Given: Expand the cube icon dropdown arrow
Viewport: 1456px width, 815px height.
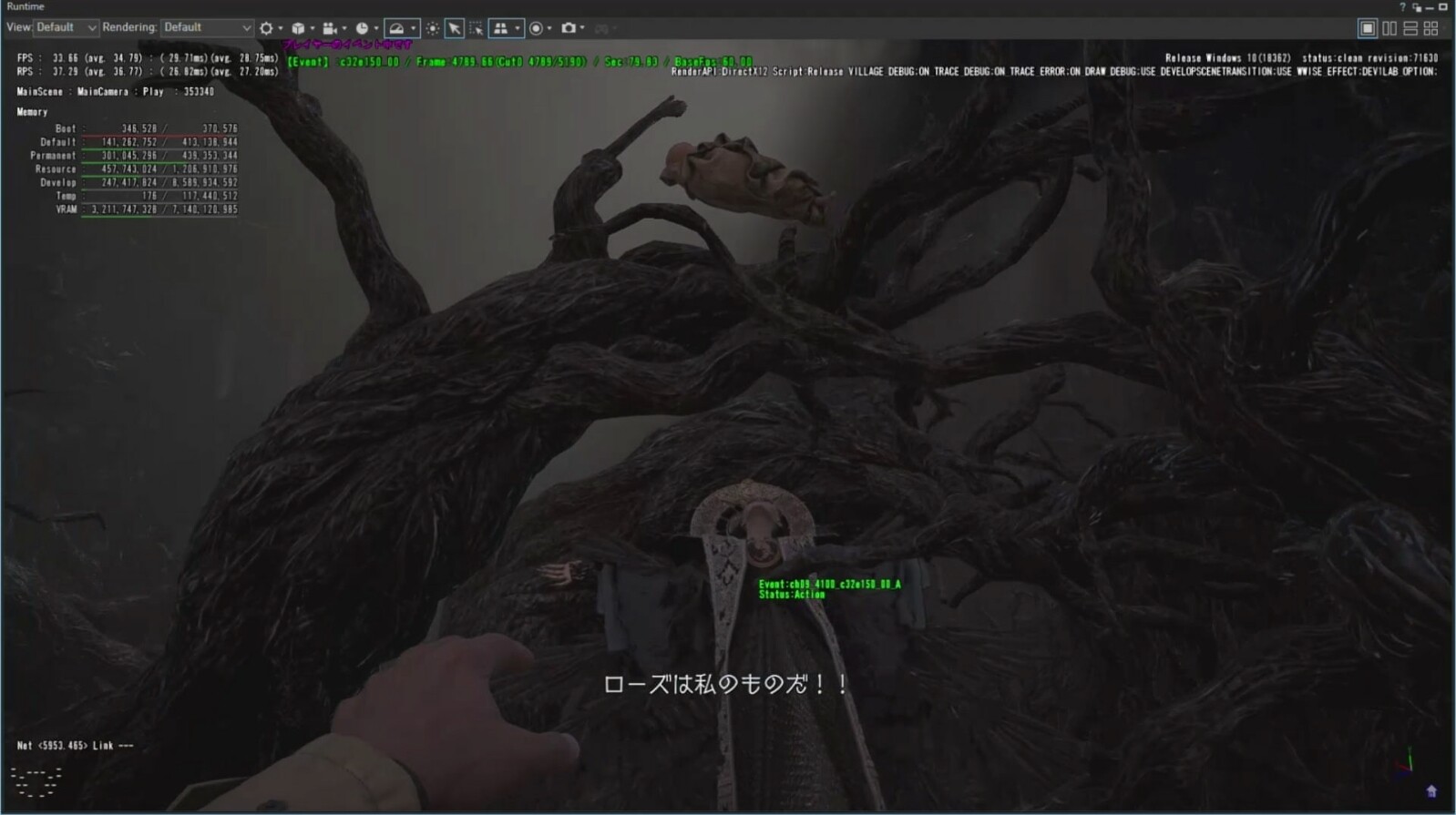Looking at the screenshot, I should point(312,28).
